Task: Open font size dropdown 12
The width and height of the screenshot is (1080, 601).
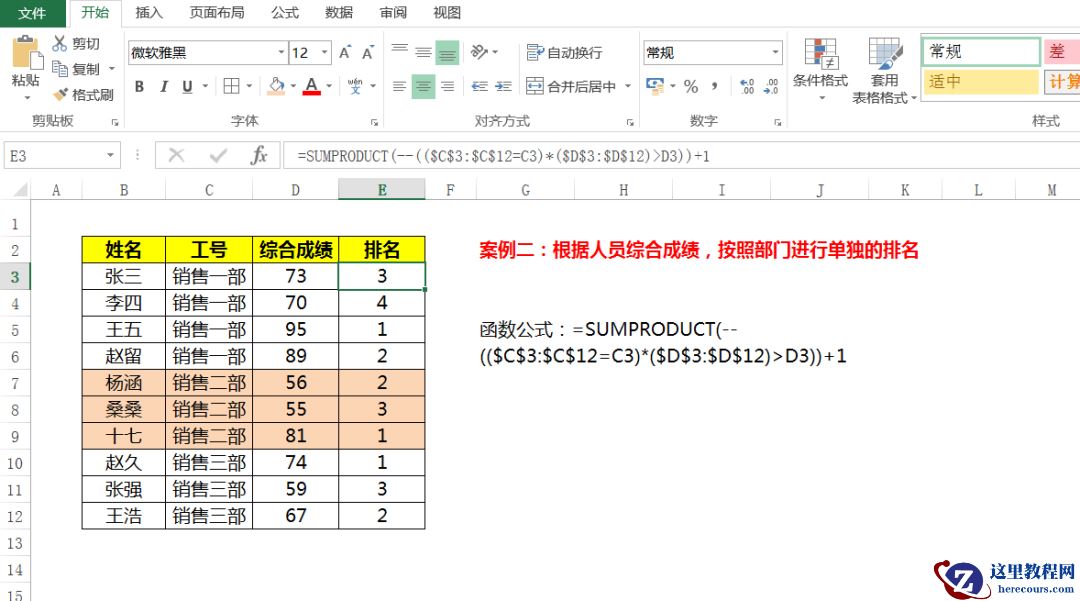Action: pyautogui.click(x=324, y=52)
